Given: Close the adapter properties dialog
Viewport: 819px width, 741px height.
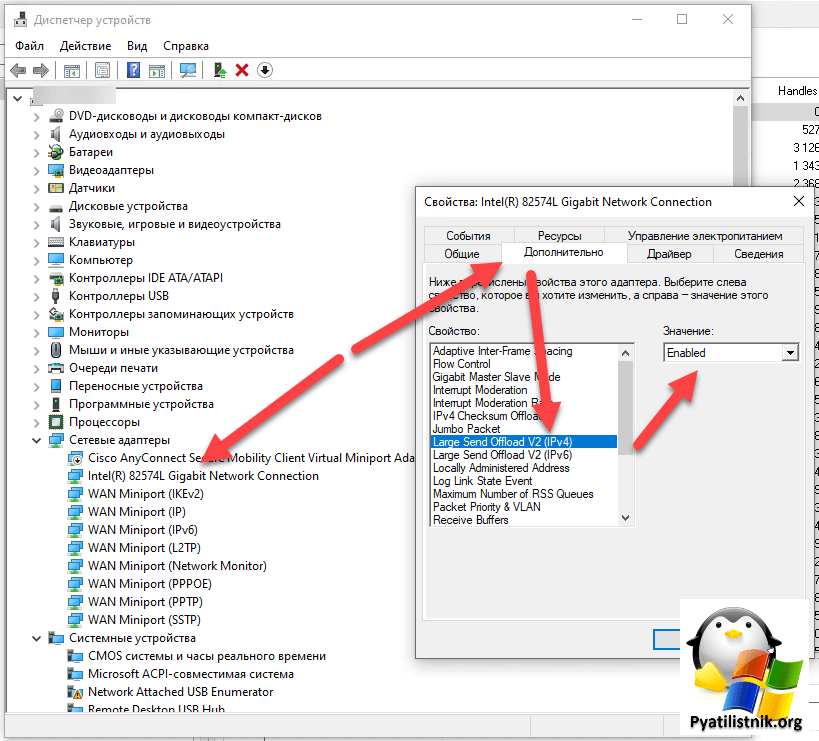Looking at the screenshot, I should 798,201.
